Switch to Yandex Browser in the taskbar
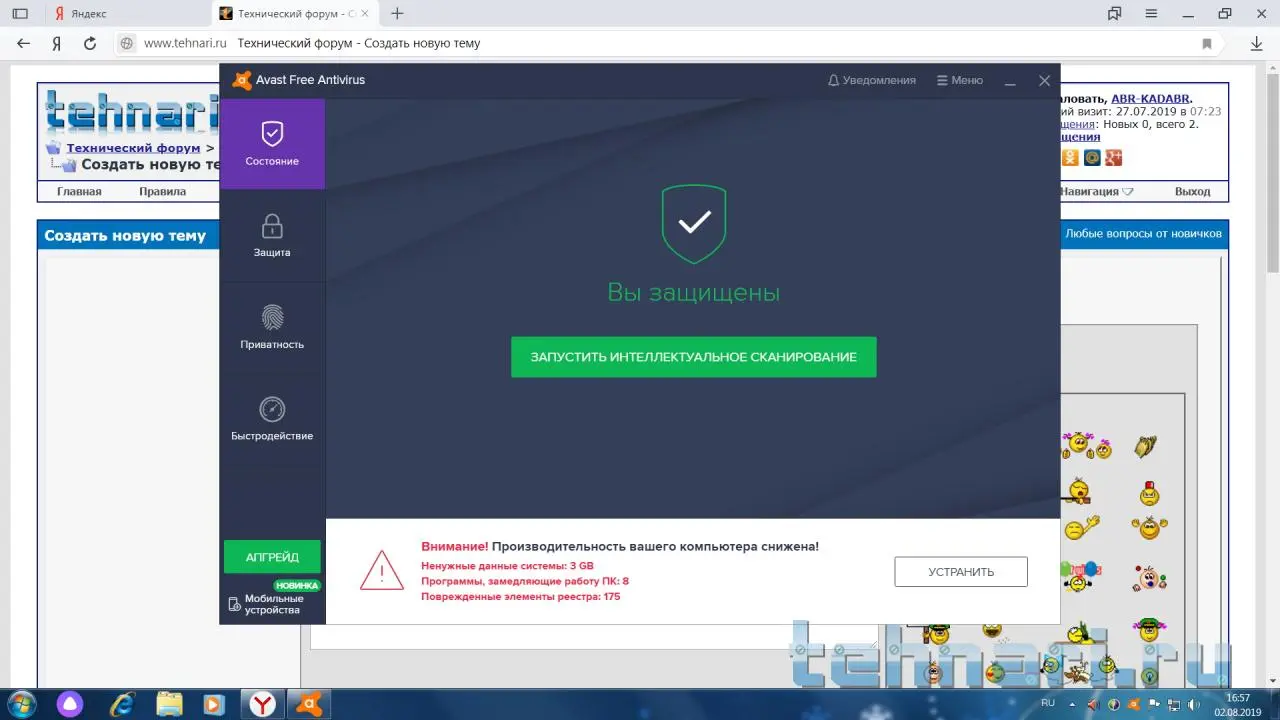 [262, 703]
